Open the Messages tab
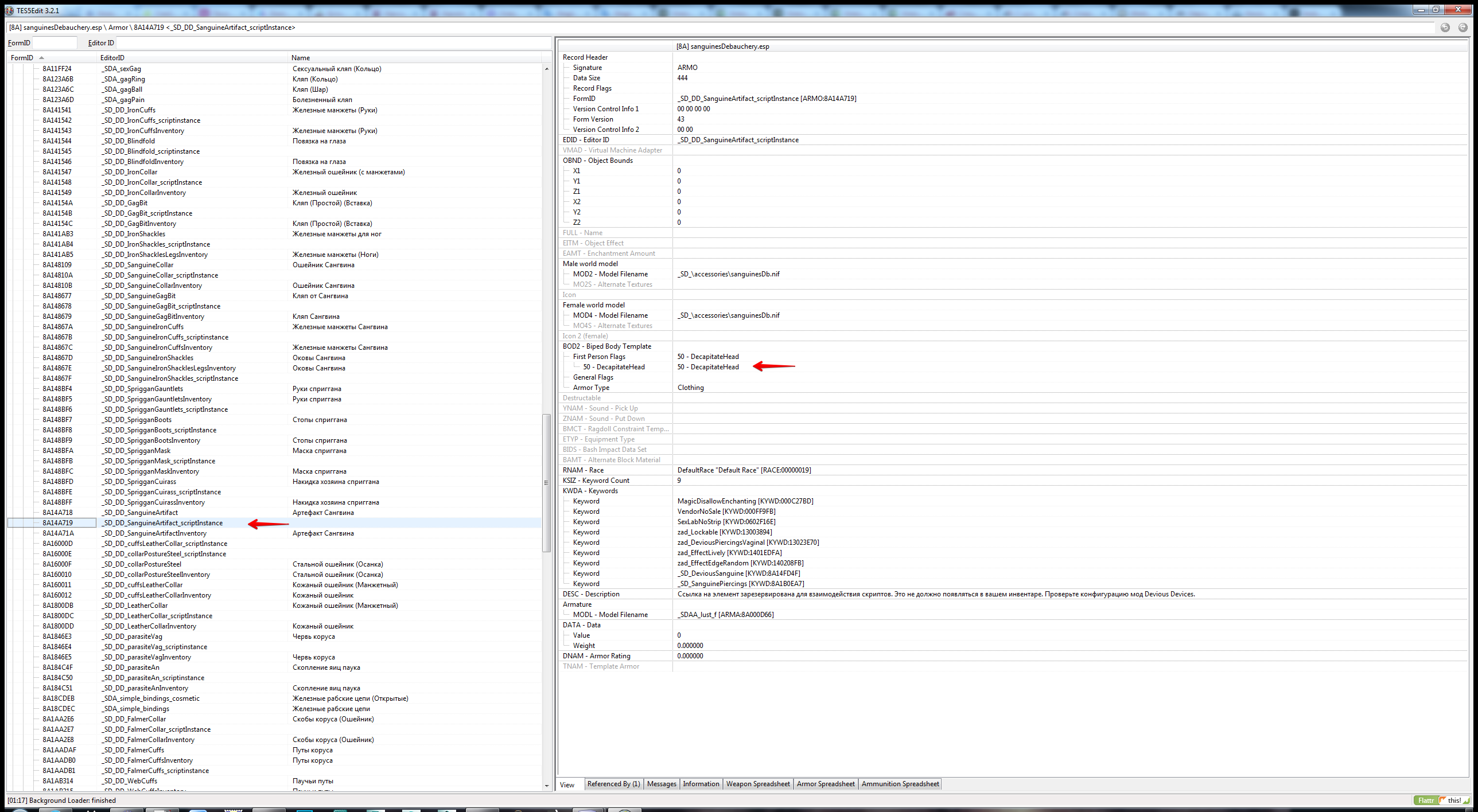 coord(662,784)
